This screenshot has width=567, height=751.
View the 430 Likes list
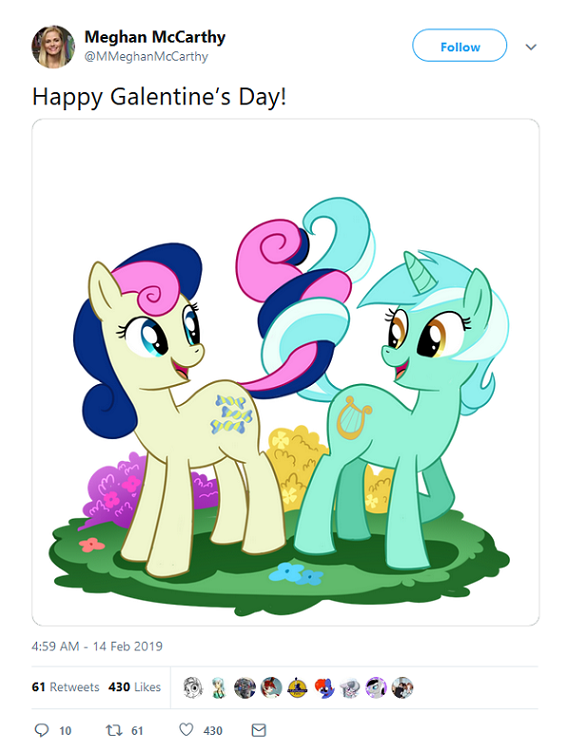(x=135, y=687)
